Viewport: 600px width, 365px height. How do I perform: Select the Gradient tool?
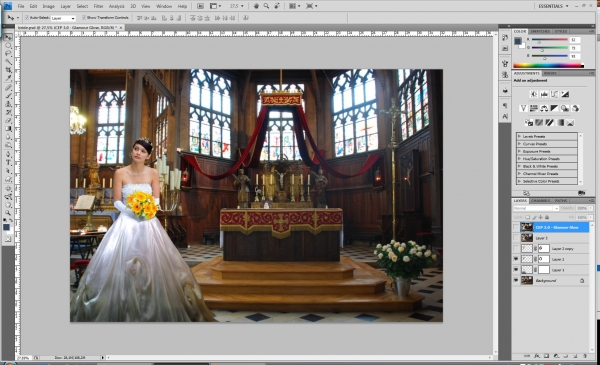pos(8,128)
